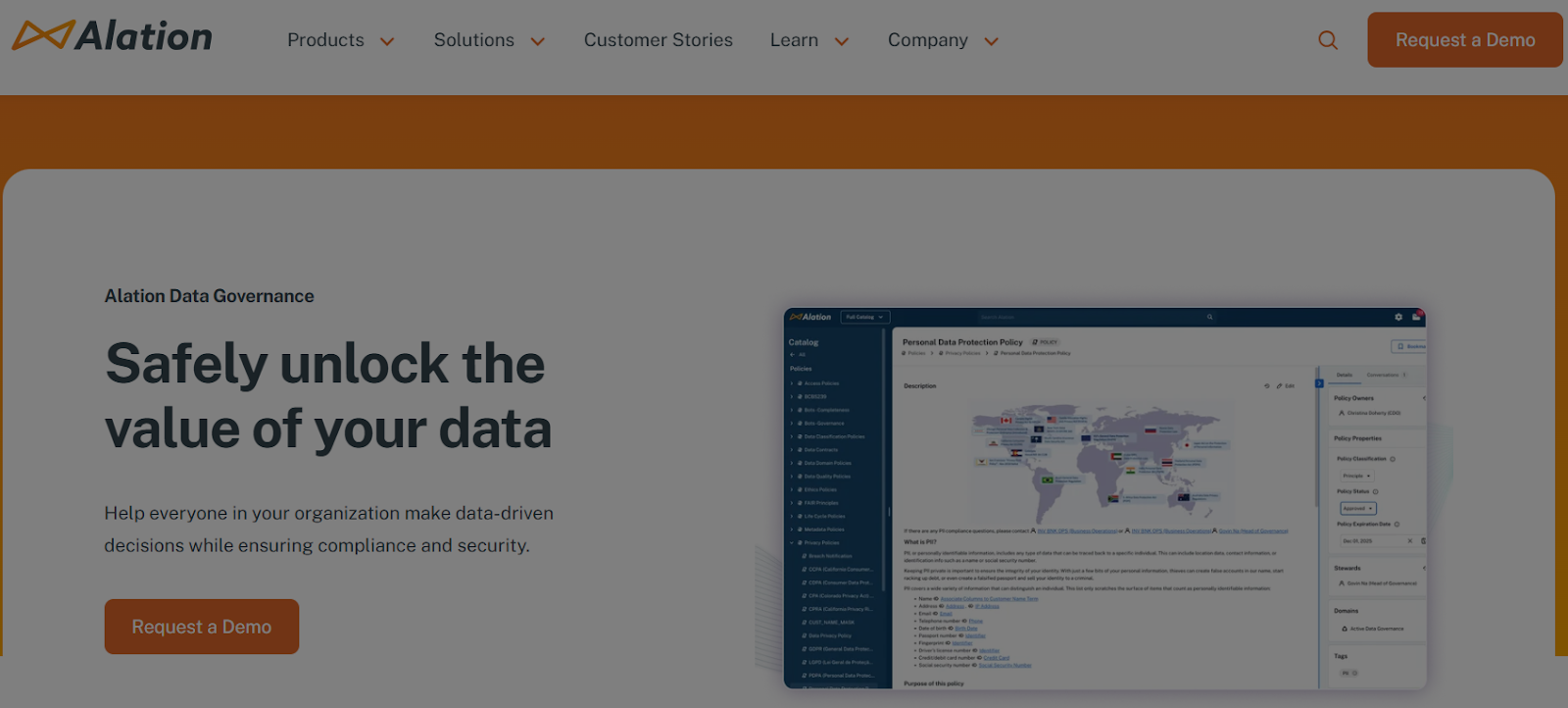Open the Personal Data Protection Policy product screenshot
Image resolution: width=1568 pixels, height=708 pixels.
click(x=1104, y=498)
